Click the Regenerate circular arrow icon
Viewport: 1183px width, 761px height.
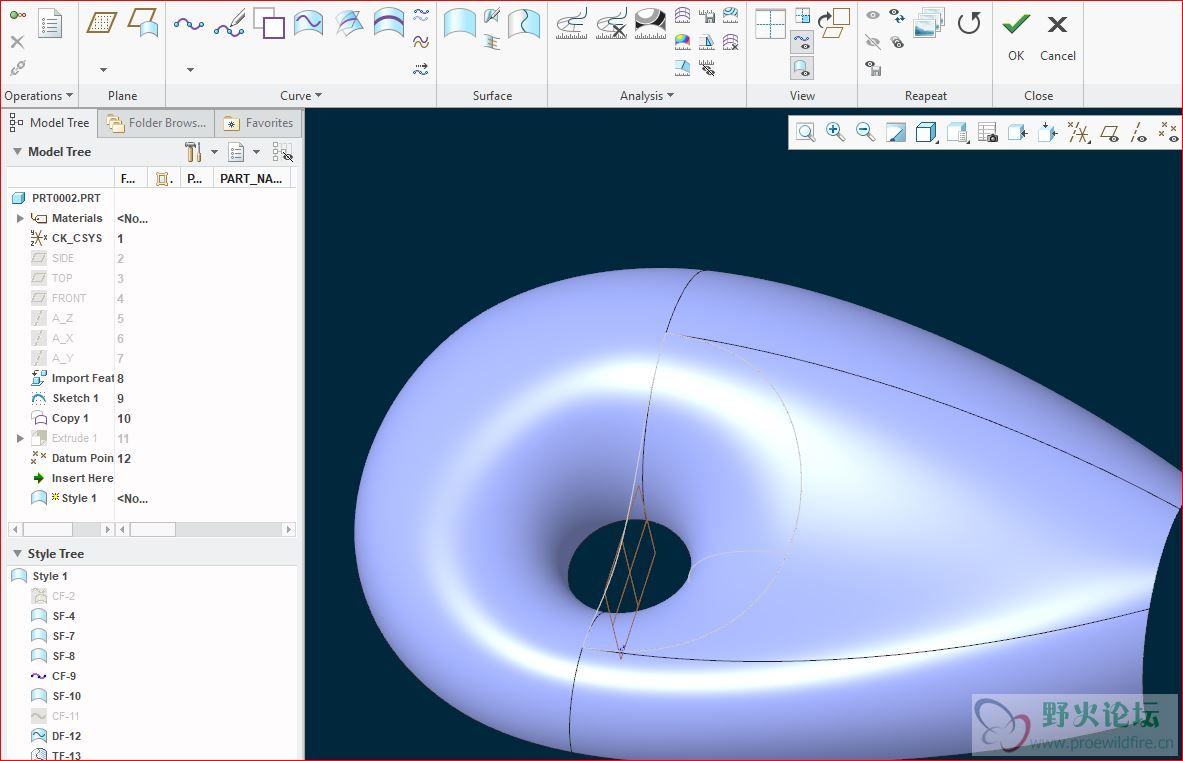(x=969, y=23)
